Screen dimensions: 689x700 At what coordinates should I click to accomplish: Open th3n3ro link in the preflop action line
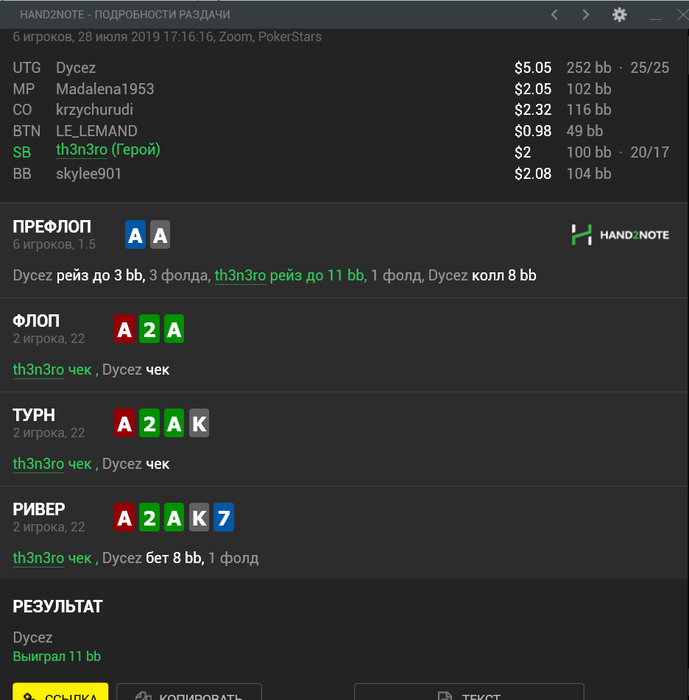pos(239,275)
